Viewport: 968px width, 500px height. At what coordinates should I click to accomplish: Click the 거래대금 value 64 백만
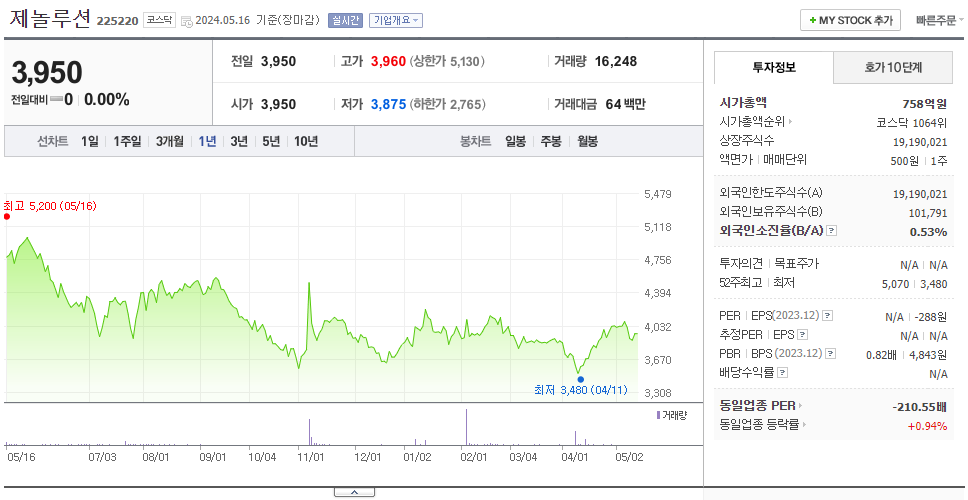coord(625,104)
